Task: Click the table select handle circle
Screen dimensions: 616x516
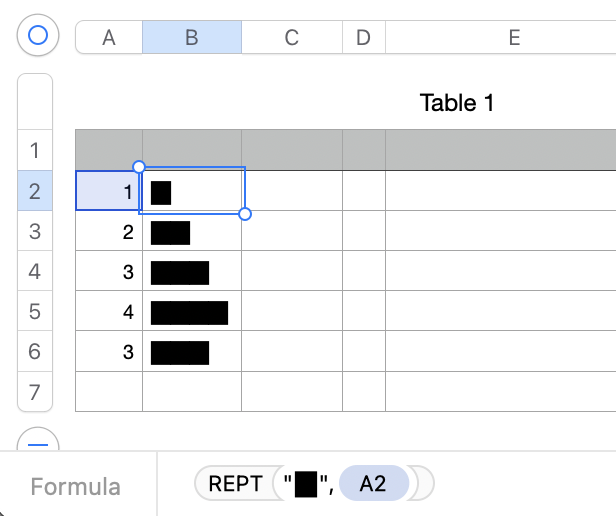Action: coord(38,36)
